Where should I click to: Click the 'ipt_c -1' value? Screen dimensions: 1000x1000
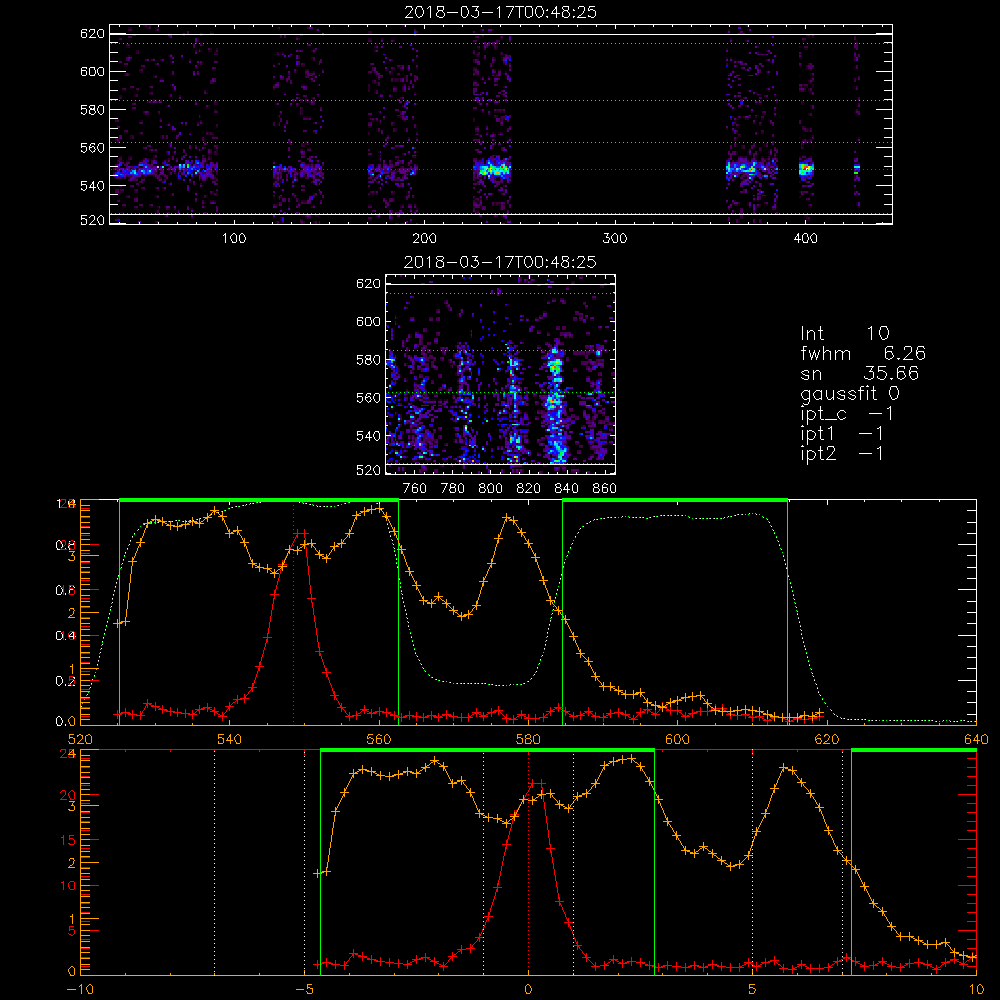point(847,414)
